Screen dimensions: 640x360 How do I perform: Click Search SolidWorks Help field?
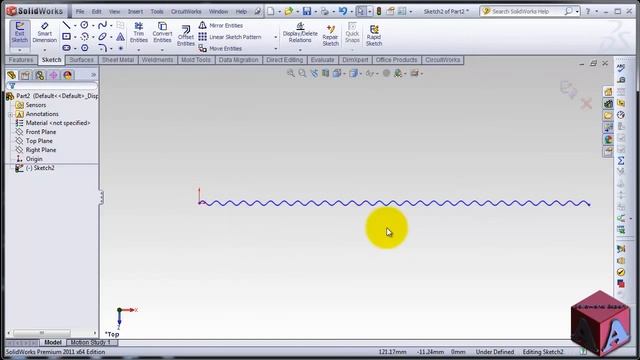[x=527, y=11]
